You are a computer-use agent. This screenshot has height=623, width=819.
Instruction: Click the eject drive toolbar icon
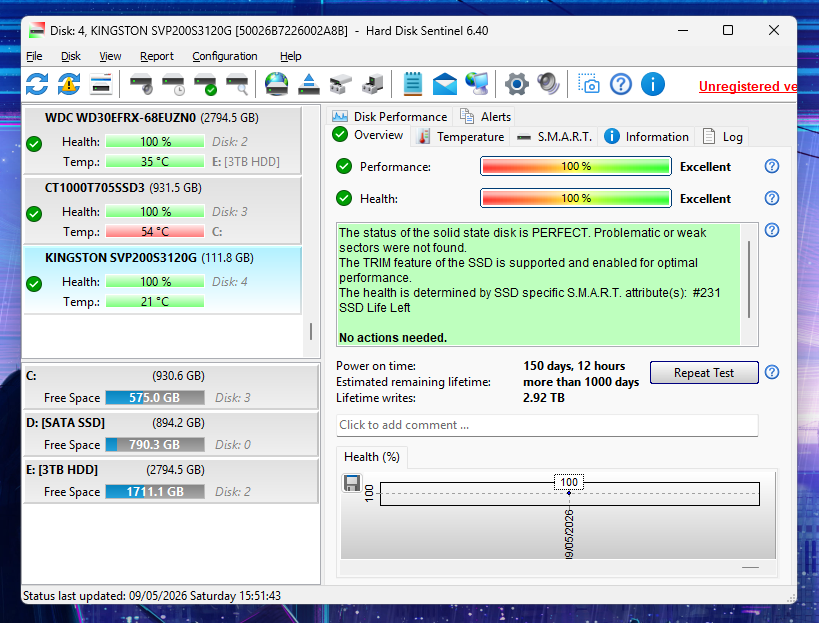point(309,84)
